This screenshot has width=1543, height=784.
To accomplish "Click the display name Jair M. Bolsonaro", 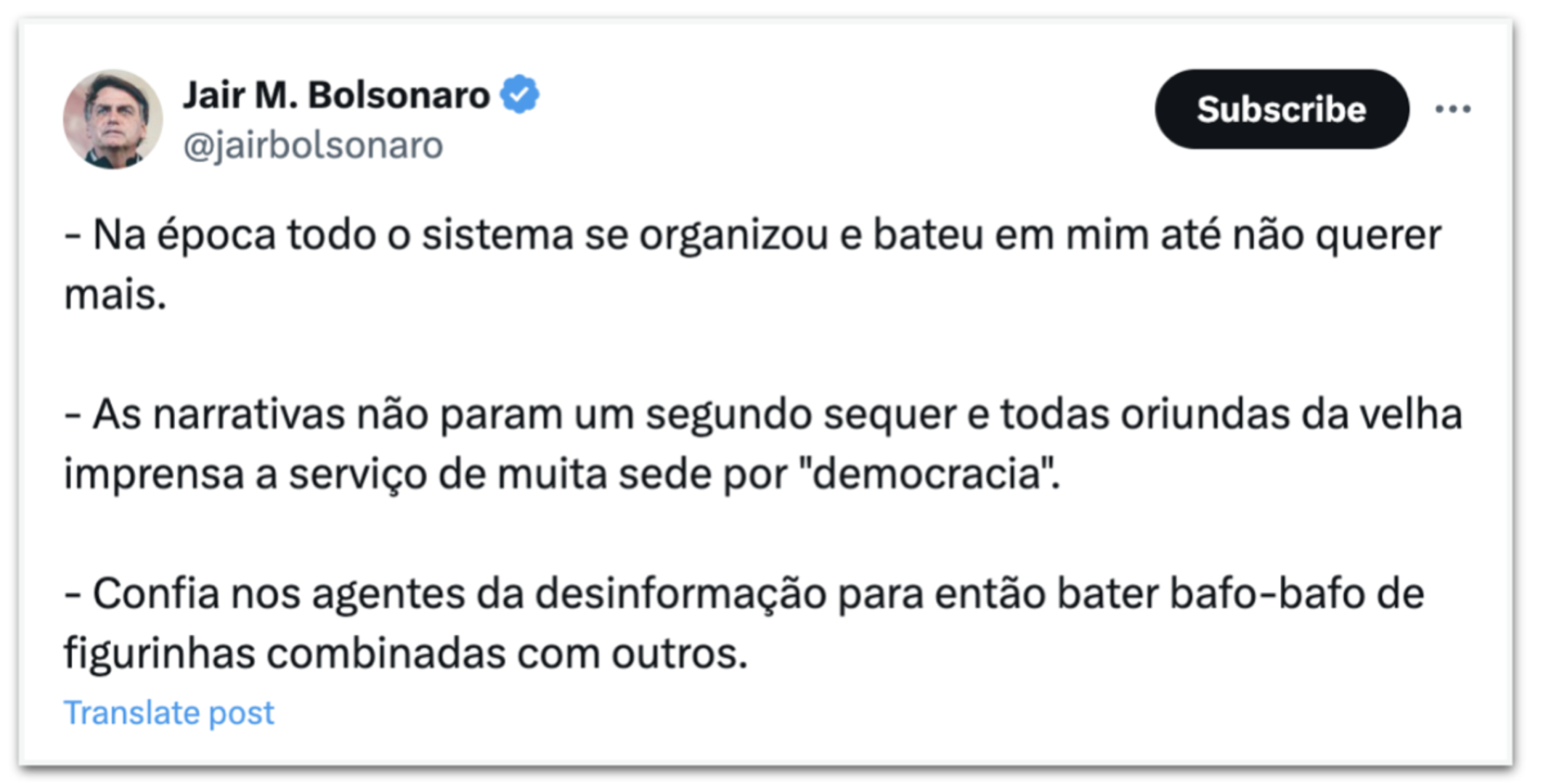I will tap(336, 94).
